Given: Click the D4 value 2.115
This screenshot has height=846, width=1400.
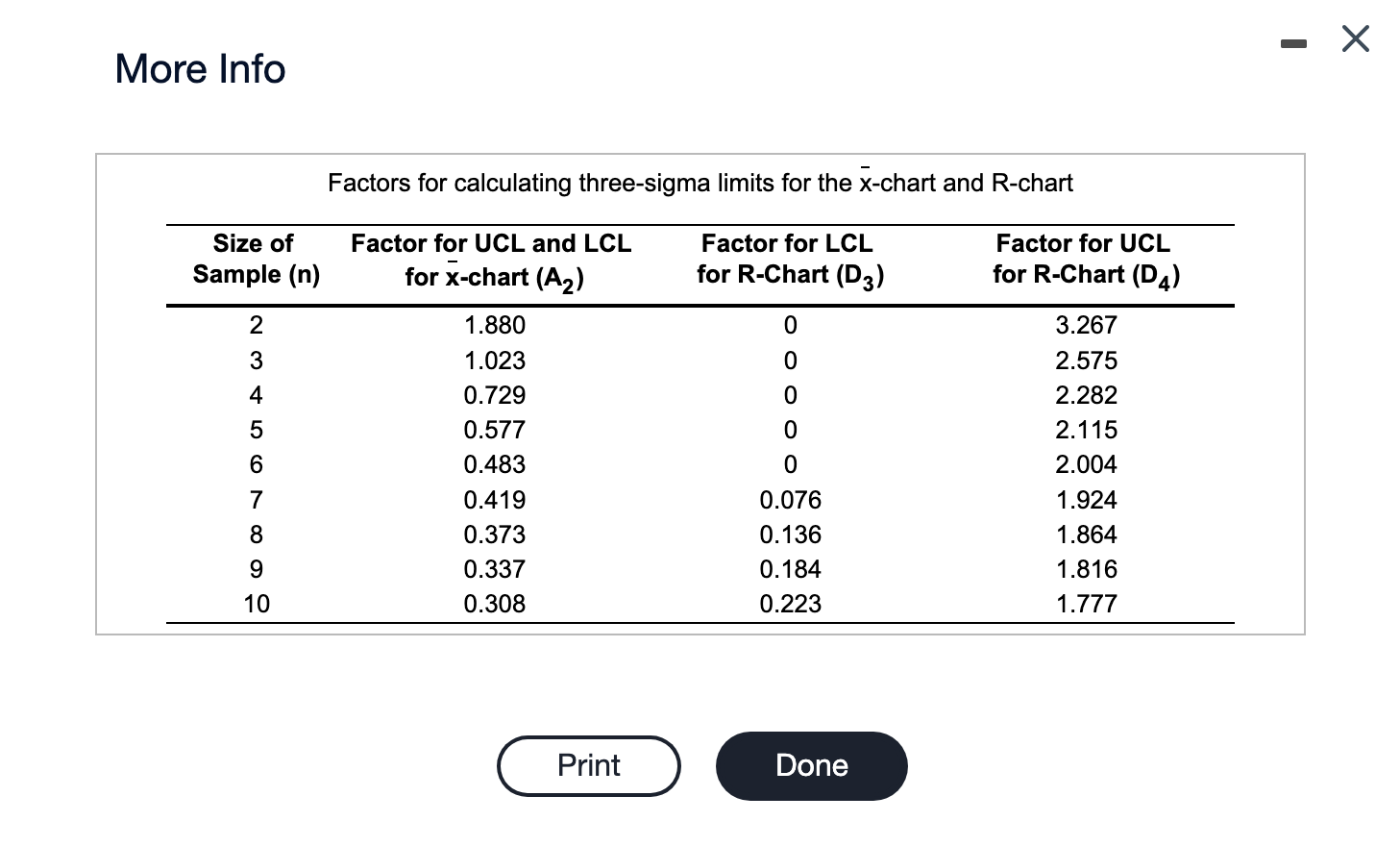Looking at the screenshot, I should pos(1087,430).
